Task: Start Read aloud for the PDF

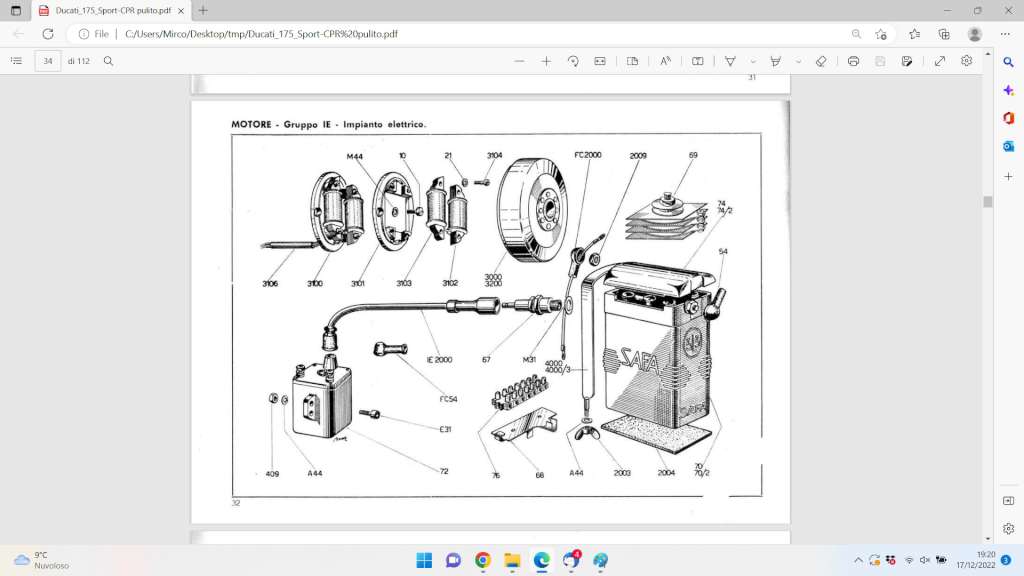Action: 665,61
